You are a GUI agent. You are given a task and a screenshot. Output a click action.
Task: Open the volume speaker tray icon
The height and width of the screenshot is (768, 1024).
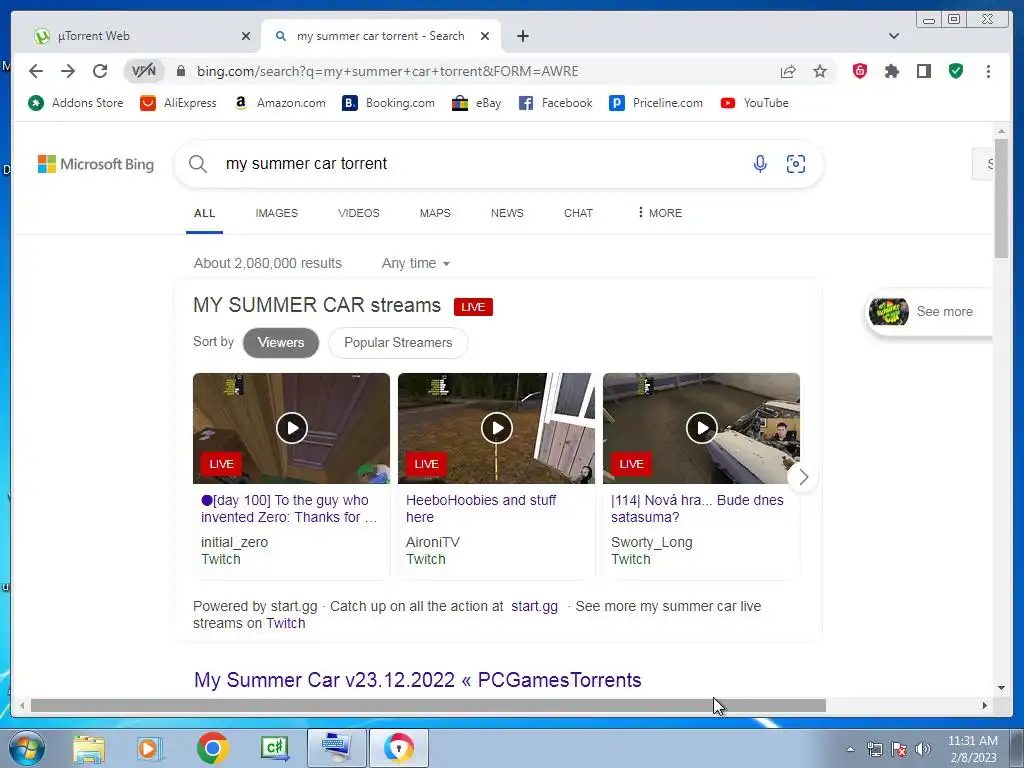pos(923,749)
